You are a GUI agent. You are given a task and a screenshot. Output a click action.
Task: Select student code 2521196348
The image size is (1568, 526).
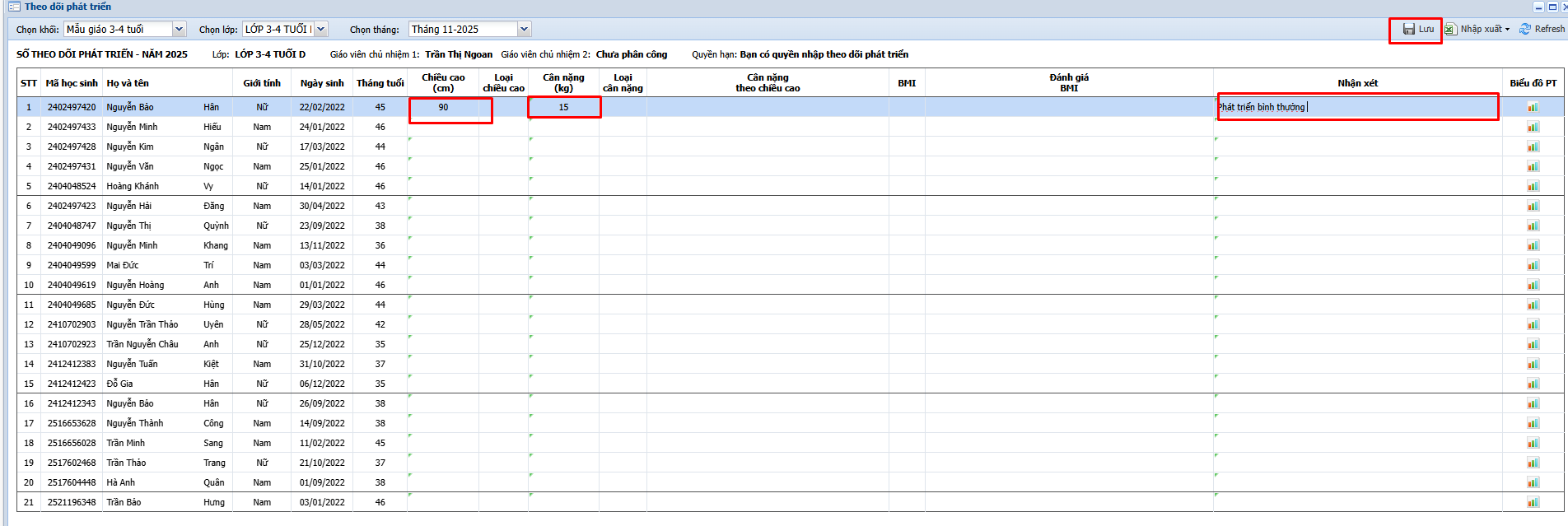point(72,502)
